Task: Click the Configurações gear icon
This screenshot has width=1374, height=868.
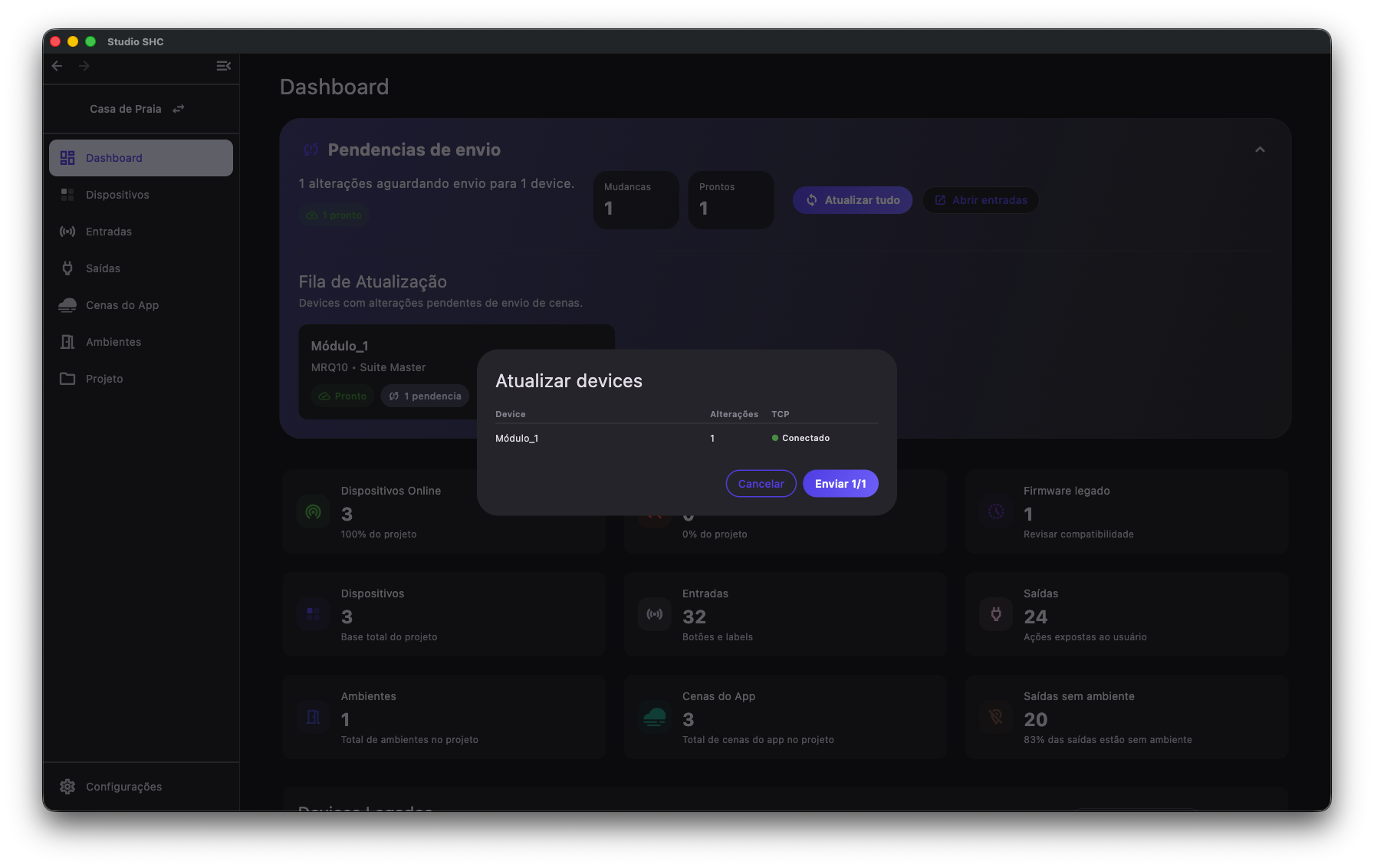Action: tap(67, 787)
